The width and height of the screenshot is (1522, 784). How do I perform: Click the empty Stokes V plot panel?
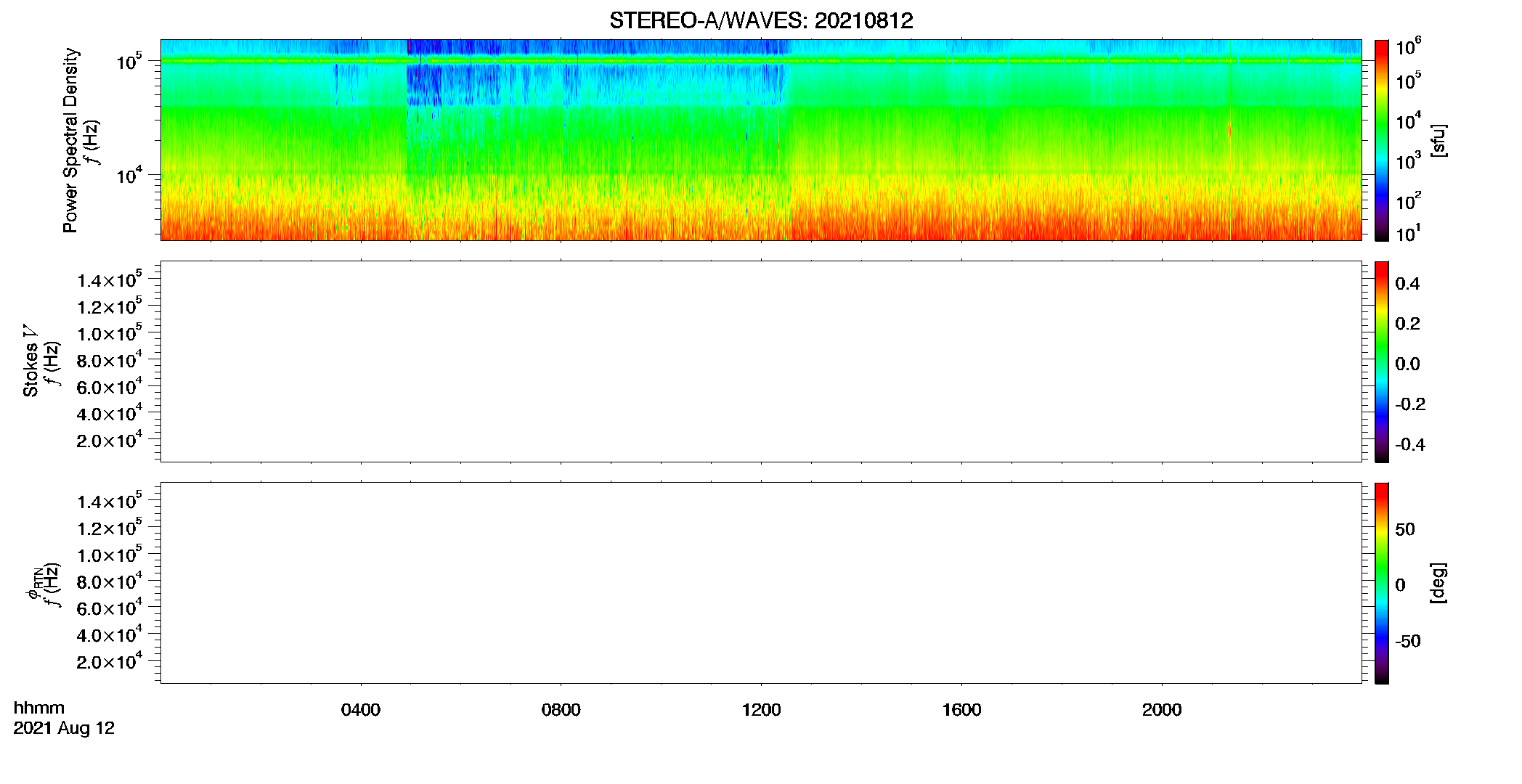click(x=761, y=362)
